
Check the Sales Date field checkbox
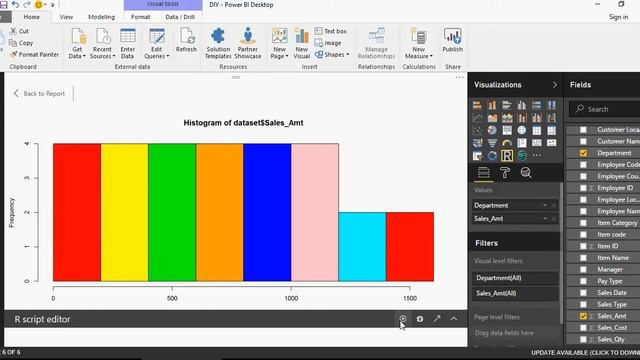pyautogui.click(x=583, y=293)
